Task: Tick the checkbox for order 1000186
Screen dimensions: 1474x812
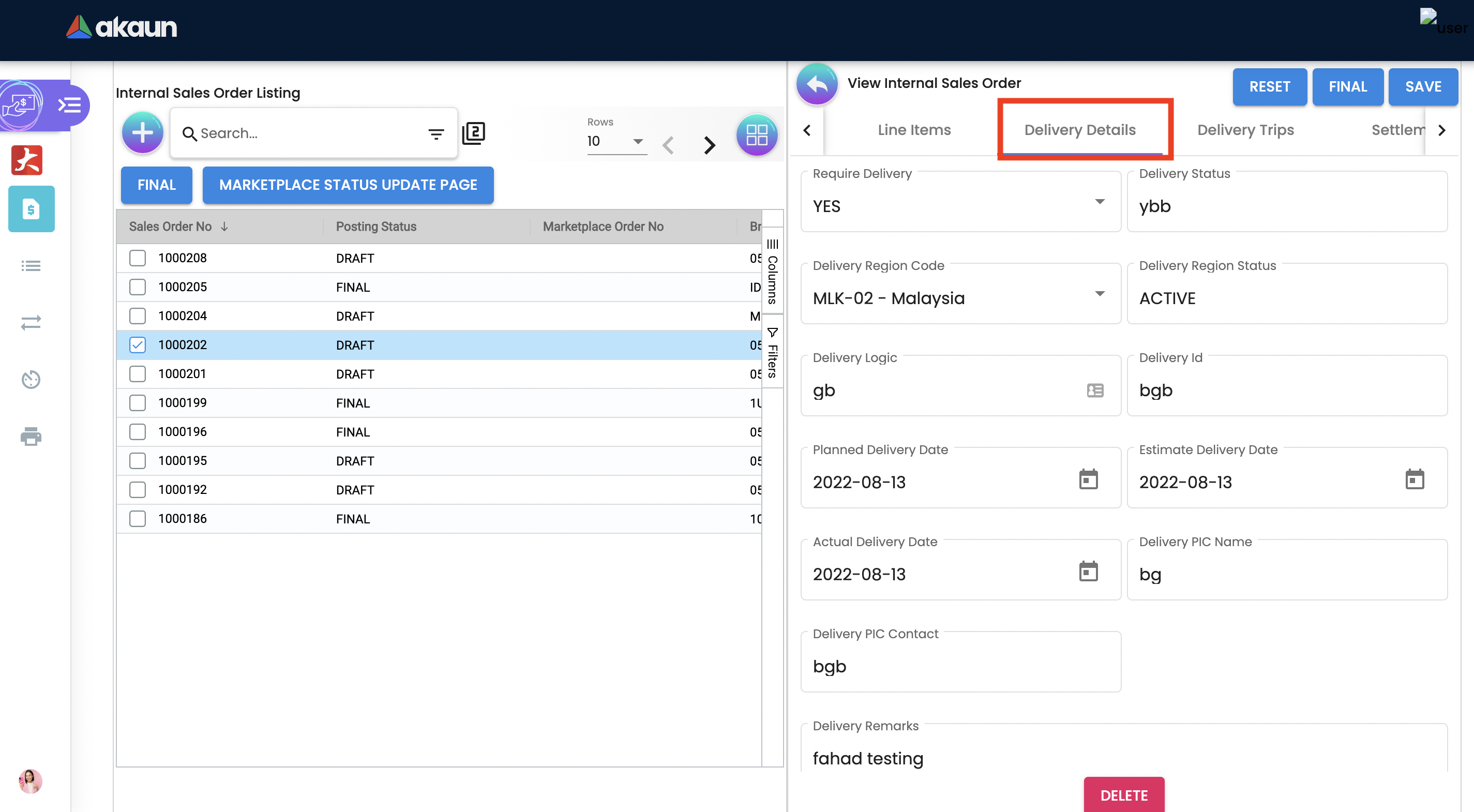Action: (138, 518)
